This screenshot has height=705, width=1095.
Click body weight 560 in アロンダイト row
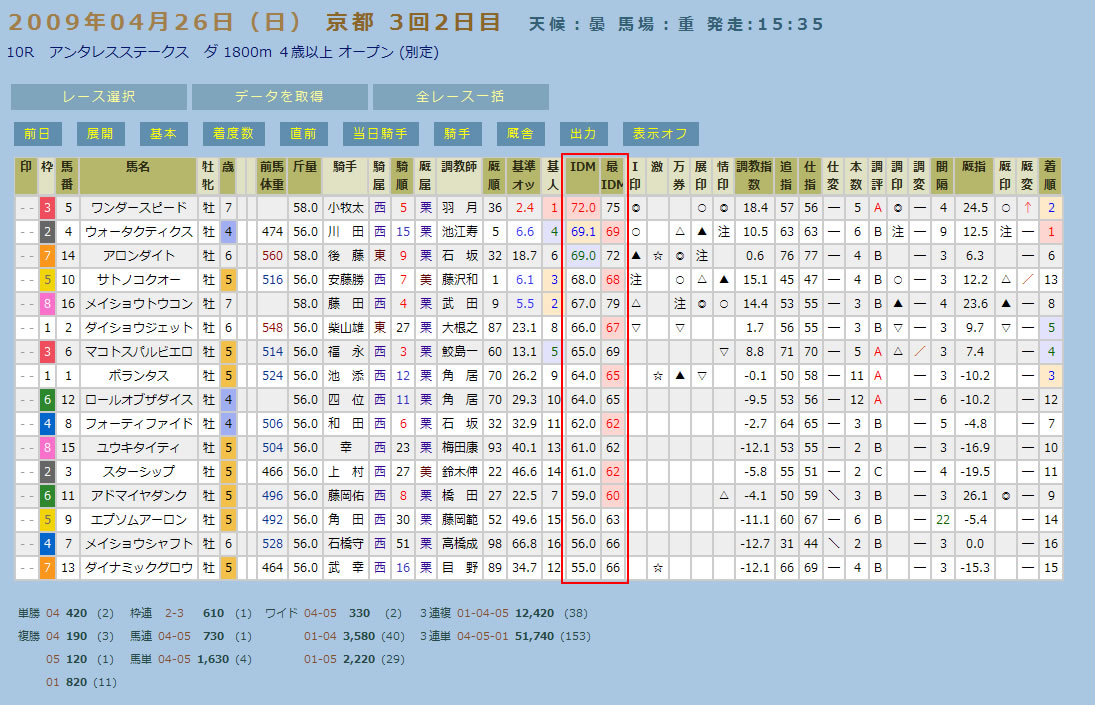tap(272, 255)
